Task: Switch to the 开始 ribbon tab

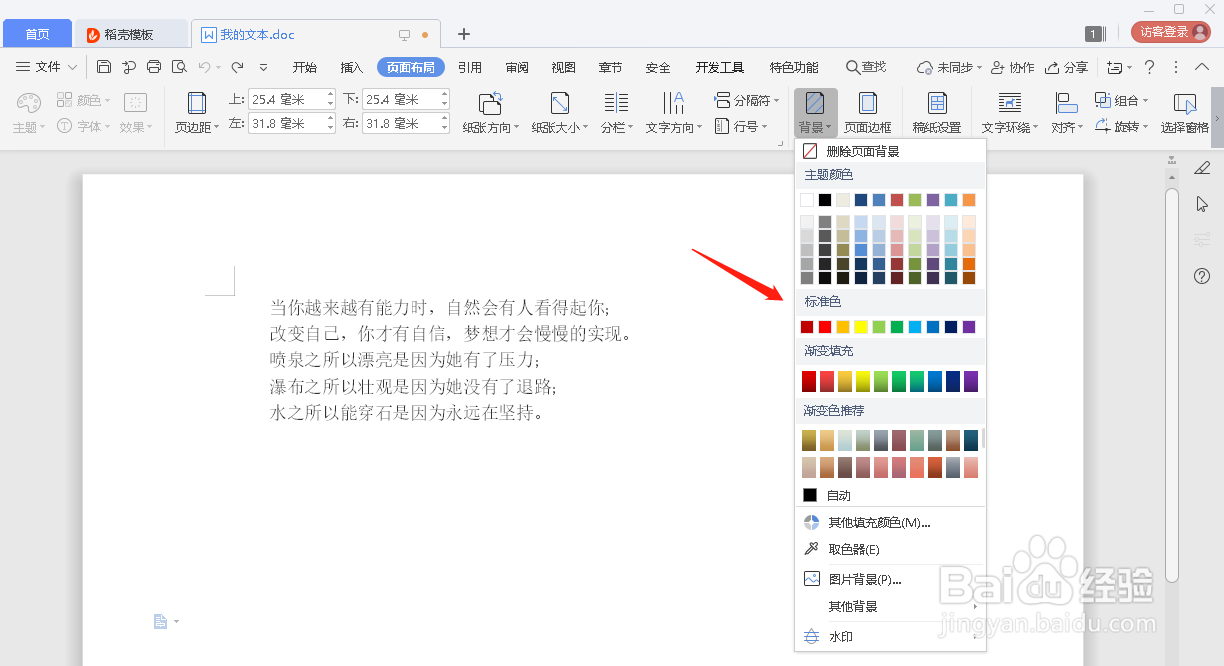Action: [x=305, y=67]
